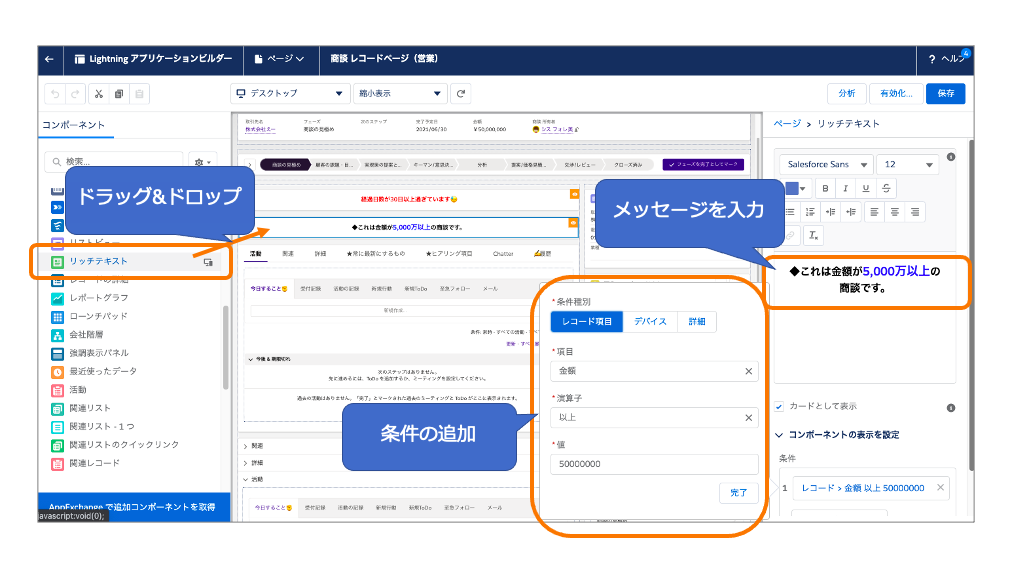Screen dimensions: 1010x569
Task: Refresh the canvas preview
Action: tap(461, 93)
